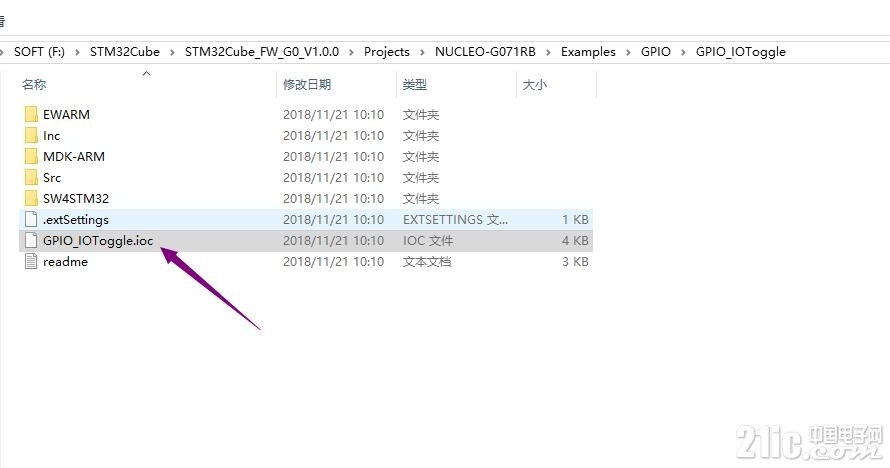Click the GPIO_IOToggle.ioc file icon
The height and width of the screenshot is (468, 890).
pyautogui.click(x=31, y=241)
